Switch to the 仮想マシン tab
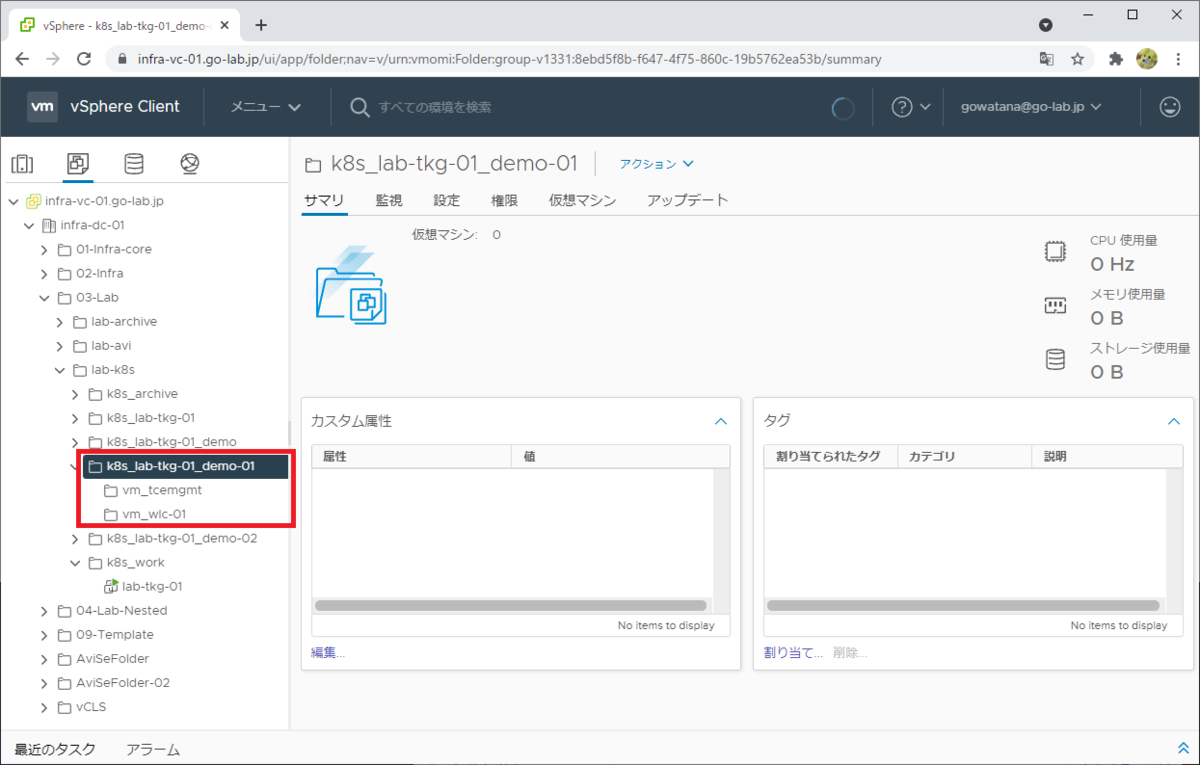1200x765 pixels. click(x=582, y=200)
